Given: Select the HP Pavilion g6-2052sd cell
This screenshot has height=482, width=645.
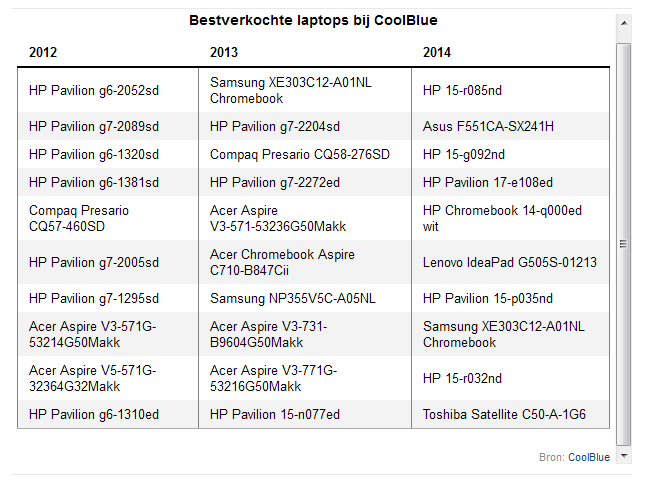Looking at the screenshot, I should (94, 90).
